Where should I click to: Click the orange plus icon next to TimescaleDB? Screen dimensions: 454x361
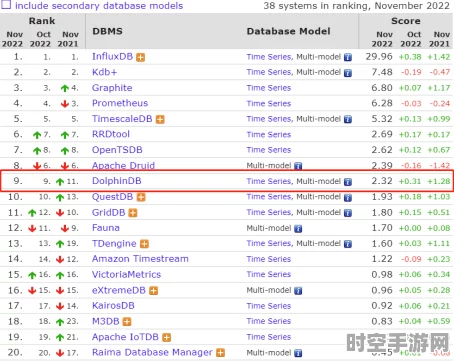click(x=160, y=119)
